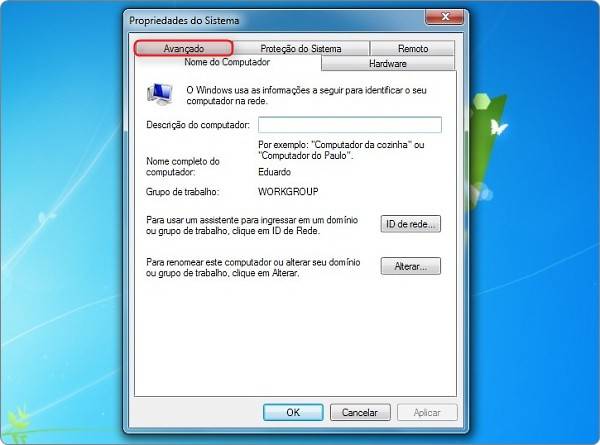This screenshot has width=600, height=445.
Task: Go to the Hardware tab
Action: click(x=388, y=64)
